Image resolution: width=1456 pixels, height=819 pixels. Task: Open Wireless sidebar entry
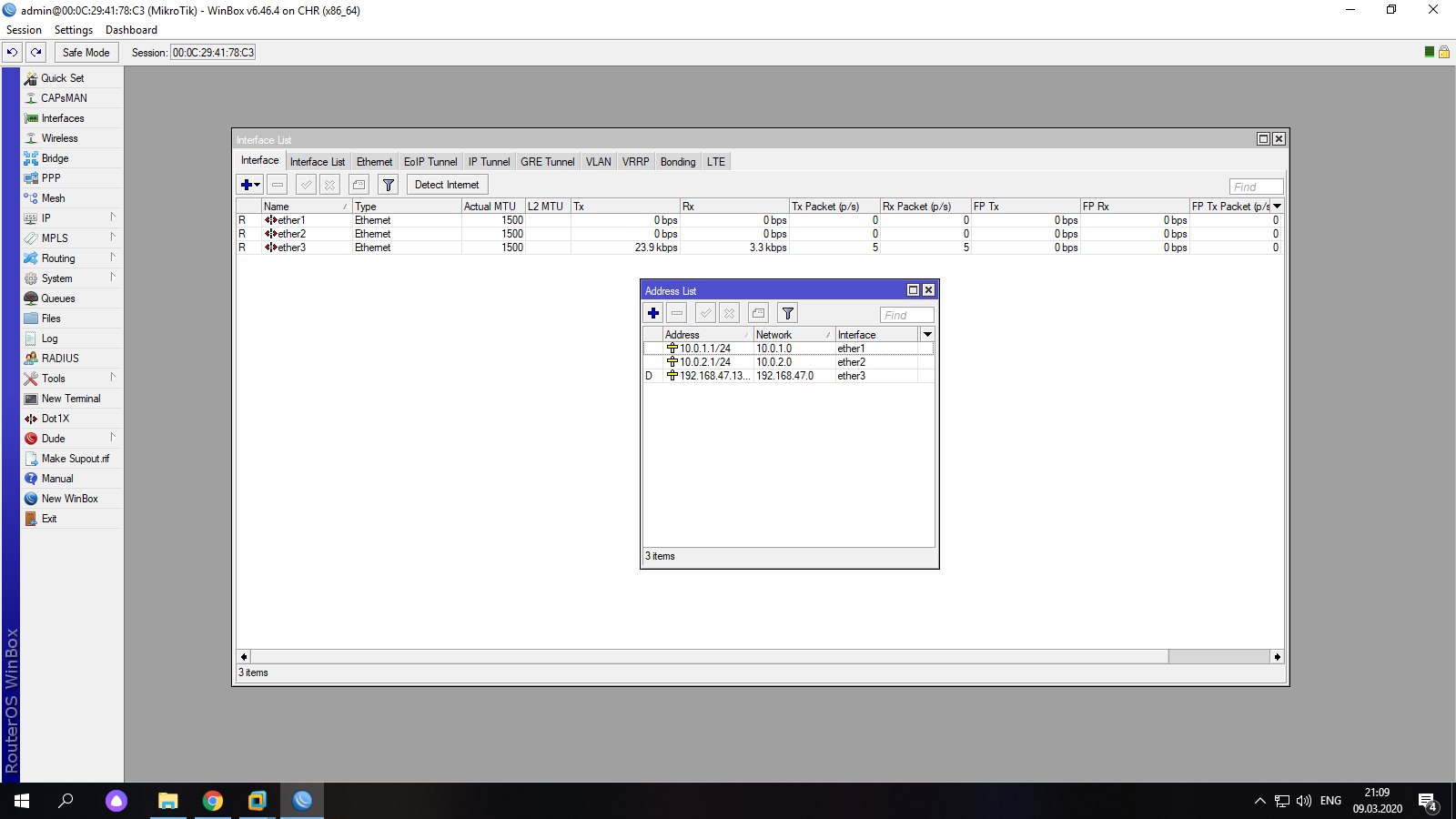coord(72,138)
